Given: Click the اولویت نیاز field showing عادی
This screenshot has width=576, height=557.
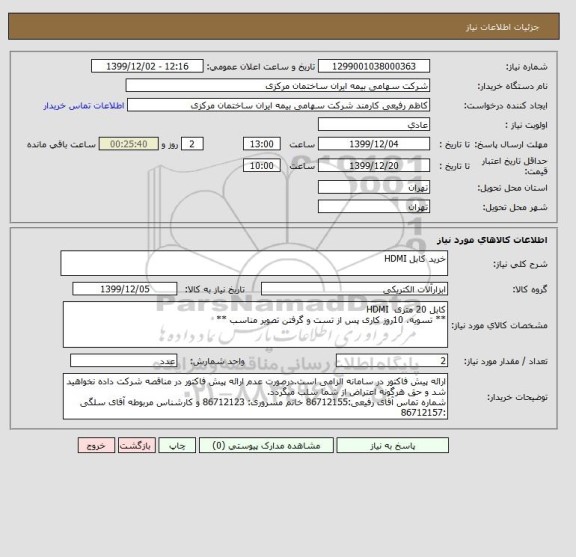Looking at the screenshot, I should 374,125.
